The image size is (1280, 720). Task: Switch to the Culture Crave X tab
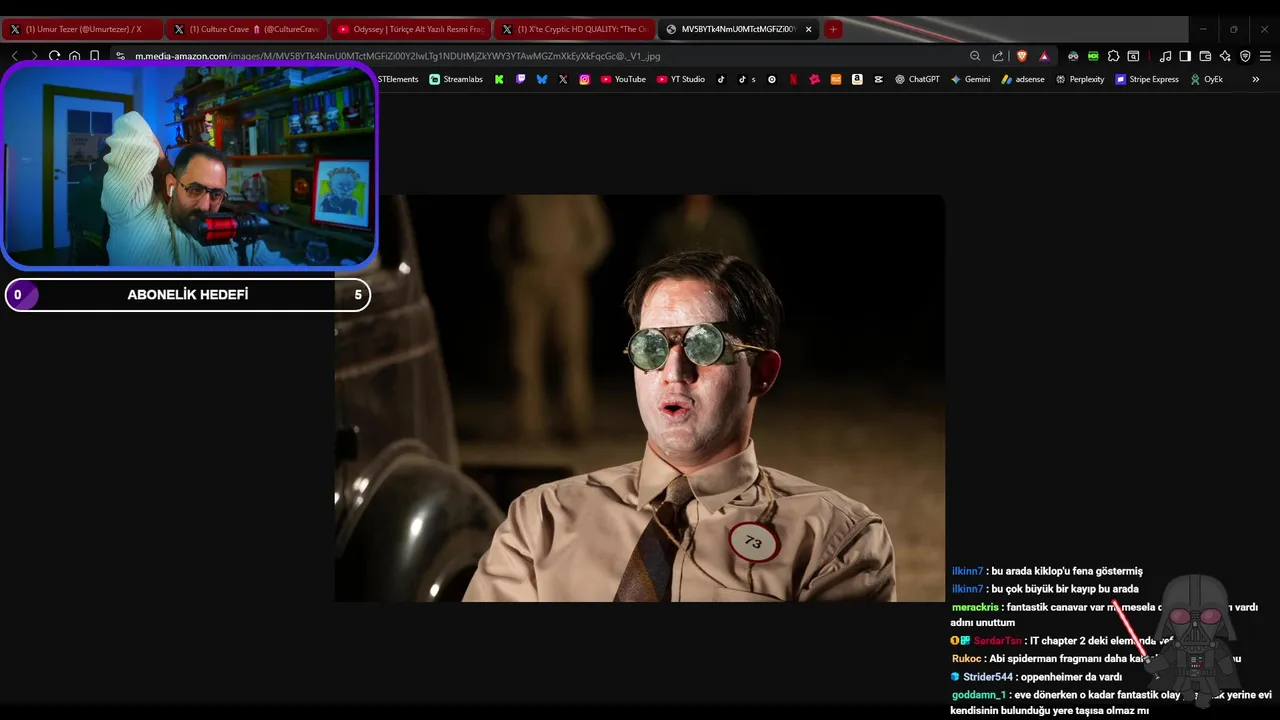(246, 29)
